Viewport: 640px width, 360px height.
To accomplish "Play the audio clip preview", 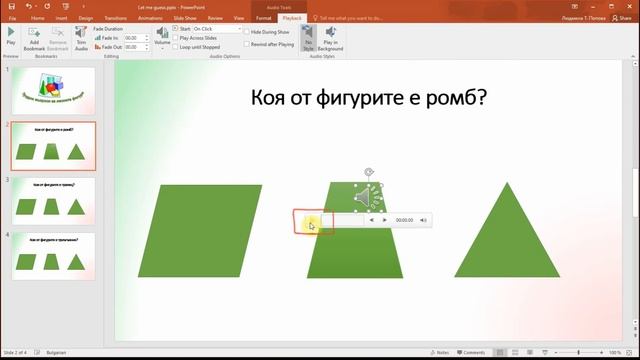I will coord(11,36).
